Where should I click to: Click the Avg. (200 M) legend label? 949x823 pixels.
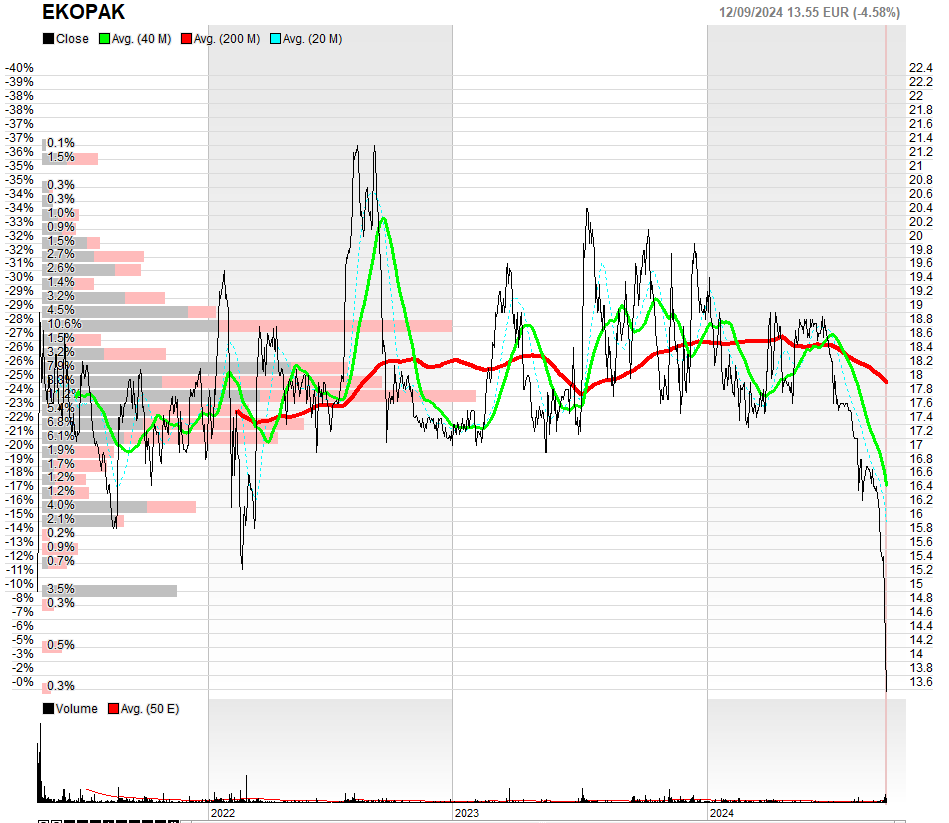227,39
